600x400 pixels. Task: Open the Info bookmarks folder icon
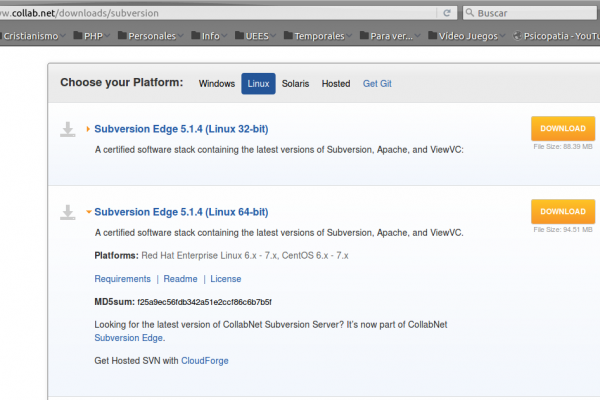click(x=196, y=36)
